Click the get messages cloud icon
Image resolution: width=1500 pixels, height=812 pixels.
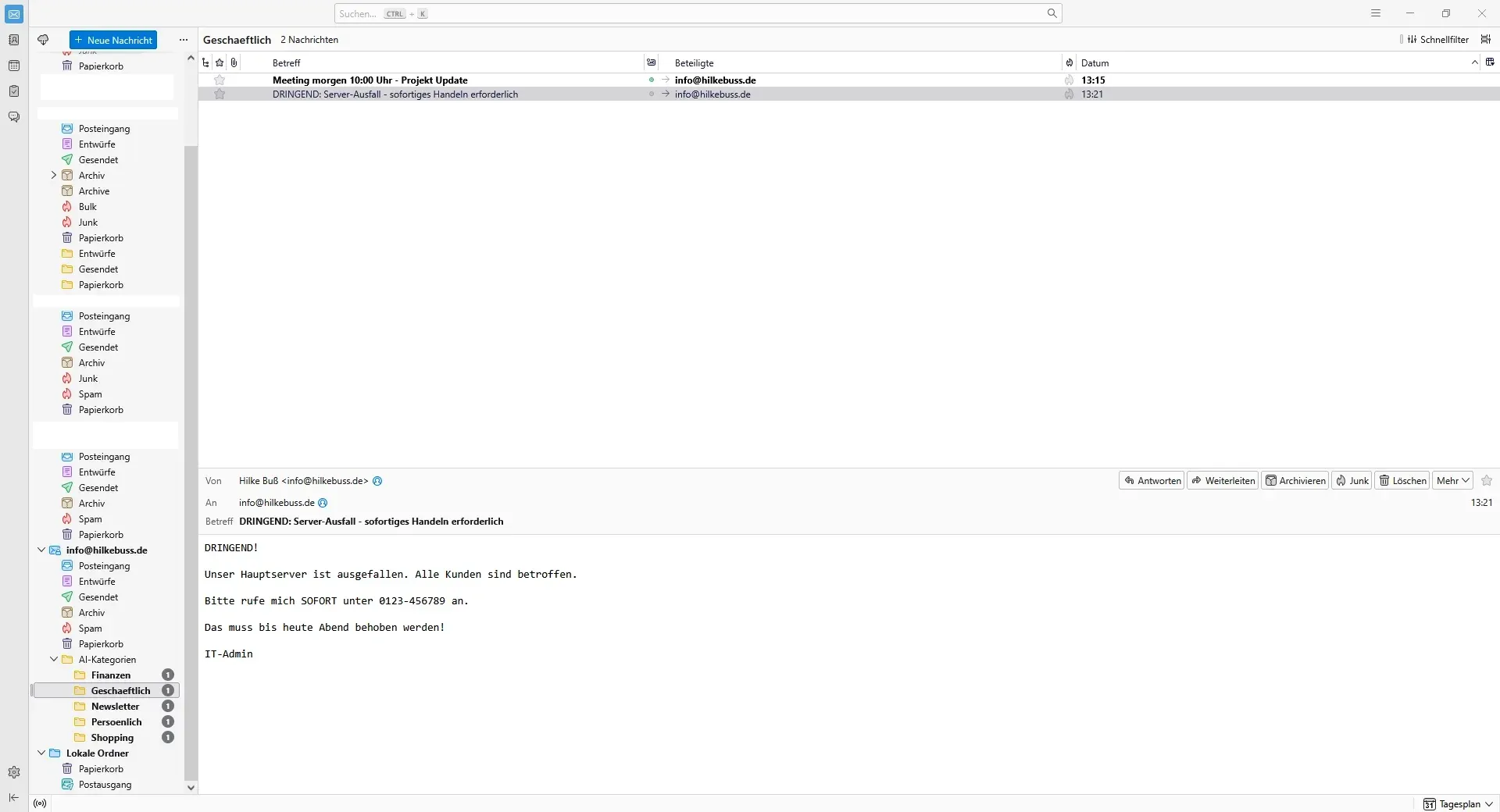coord(43,40)
